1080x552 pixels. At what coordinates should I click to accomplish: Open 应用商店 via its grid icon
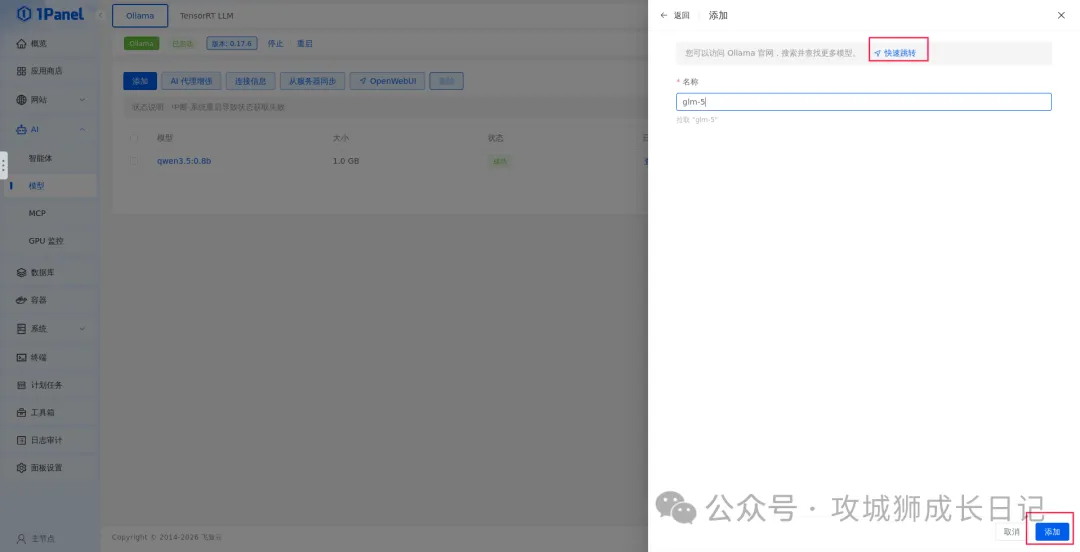21,71
